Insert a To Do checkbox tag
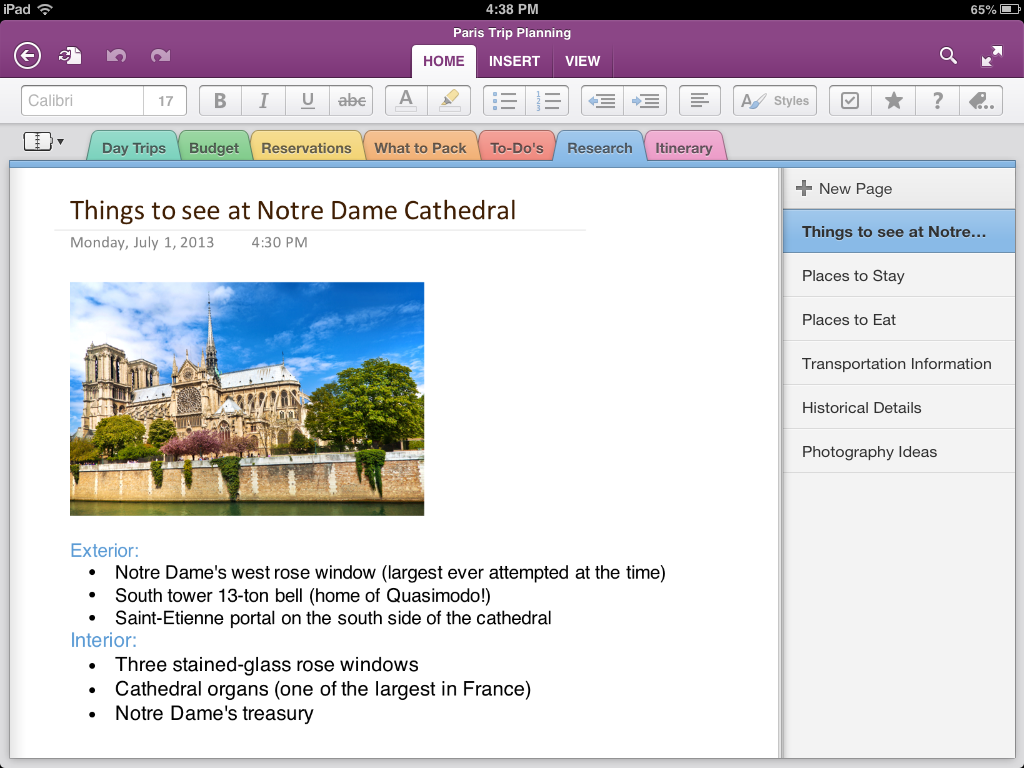 click(850, 101)
